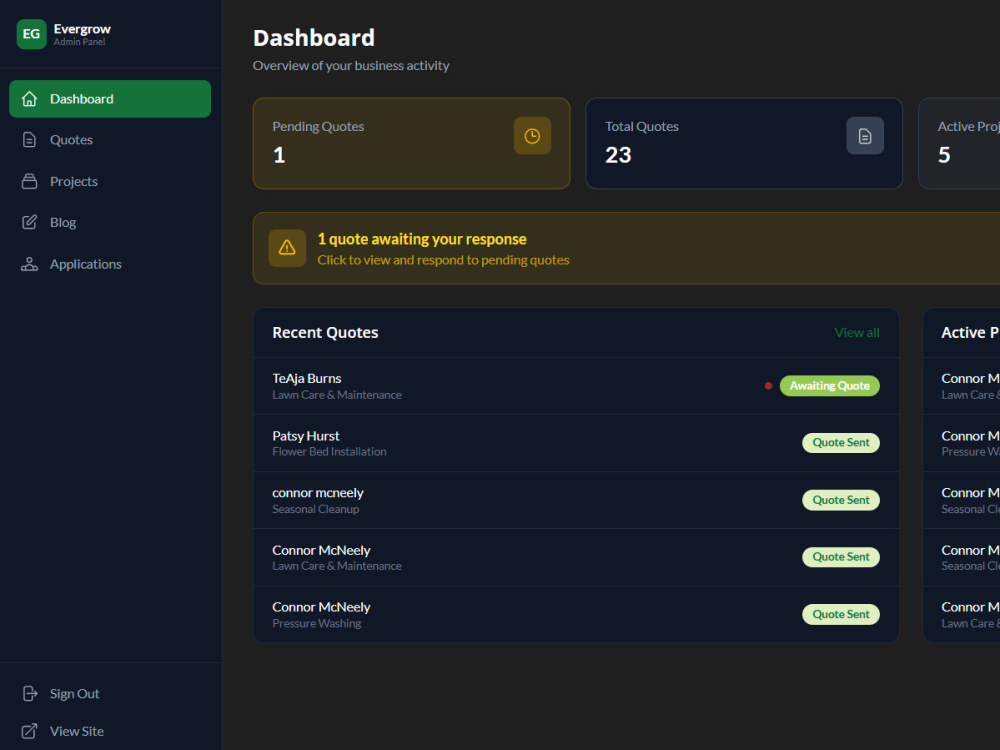Click 'Flower Bed Installation' service text
The height and width of the screenshot is (750, 1000).
(x=329, y=452)
